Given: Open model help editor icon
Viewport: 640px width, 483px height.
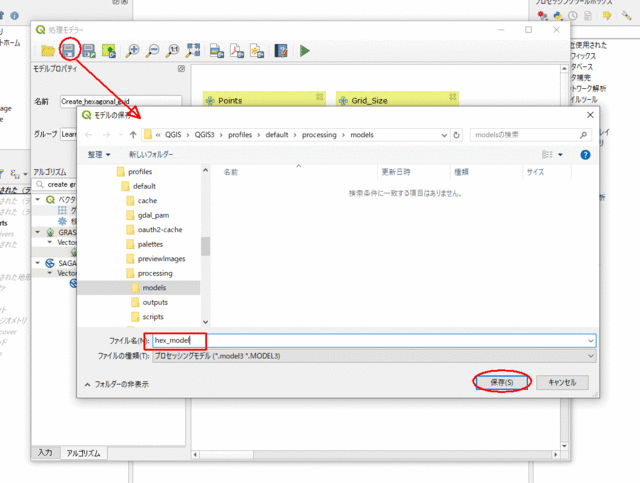Looking at the screenshot, I should tap(281, 51).
